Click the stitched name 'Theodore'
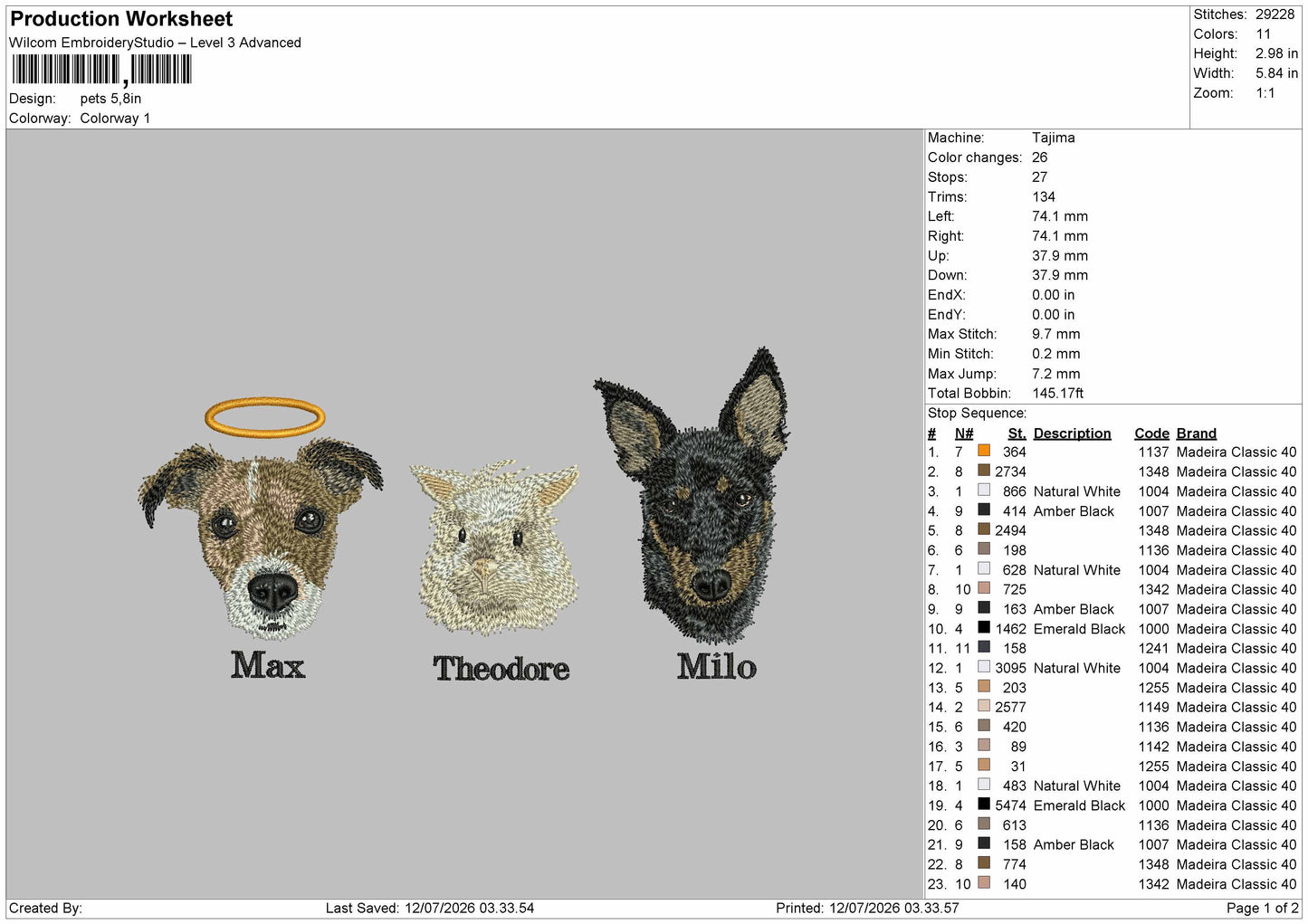1308x924 pixels. [501, 669]
